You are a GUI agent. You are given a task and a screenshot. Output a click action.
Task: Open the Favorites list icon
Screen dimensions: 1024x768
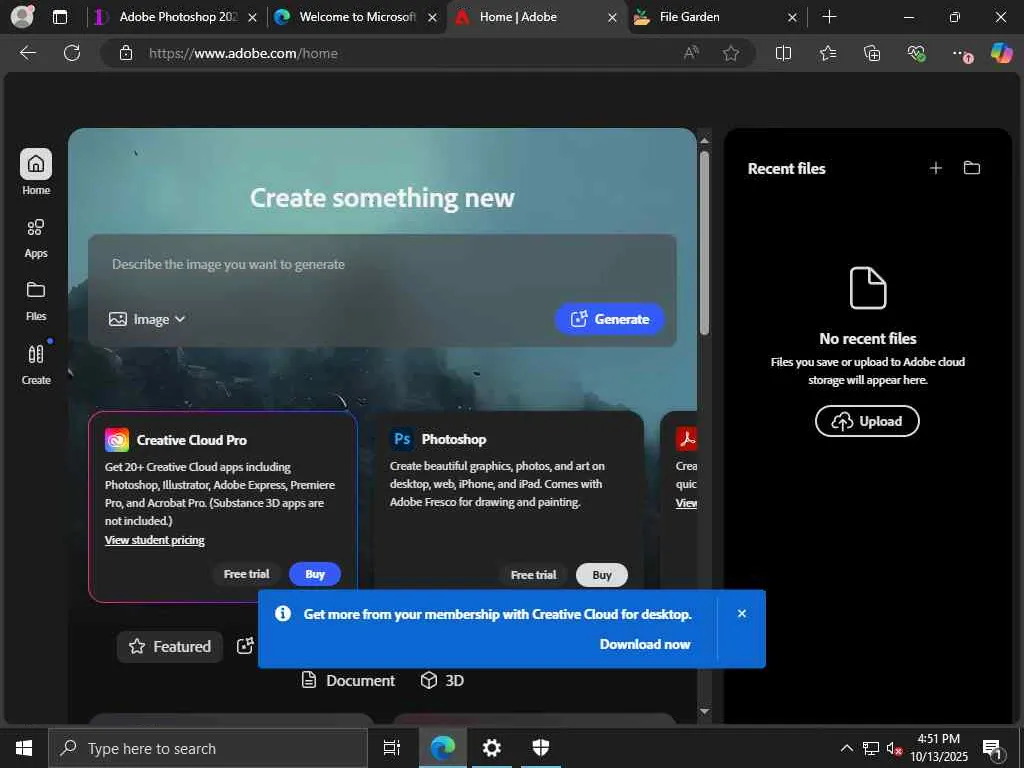click(828, 53)
